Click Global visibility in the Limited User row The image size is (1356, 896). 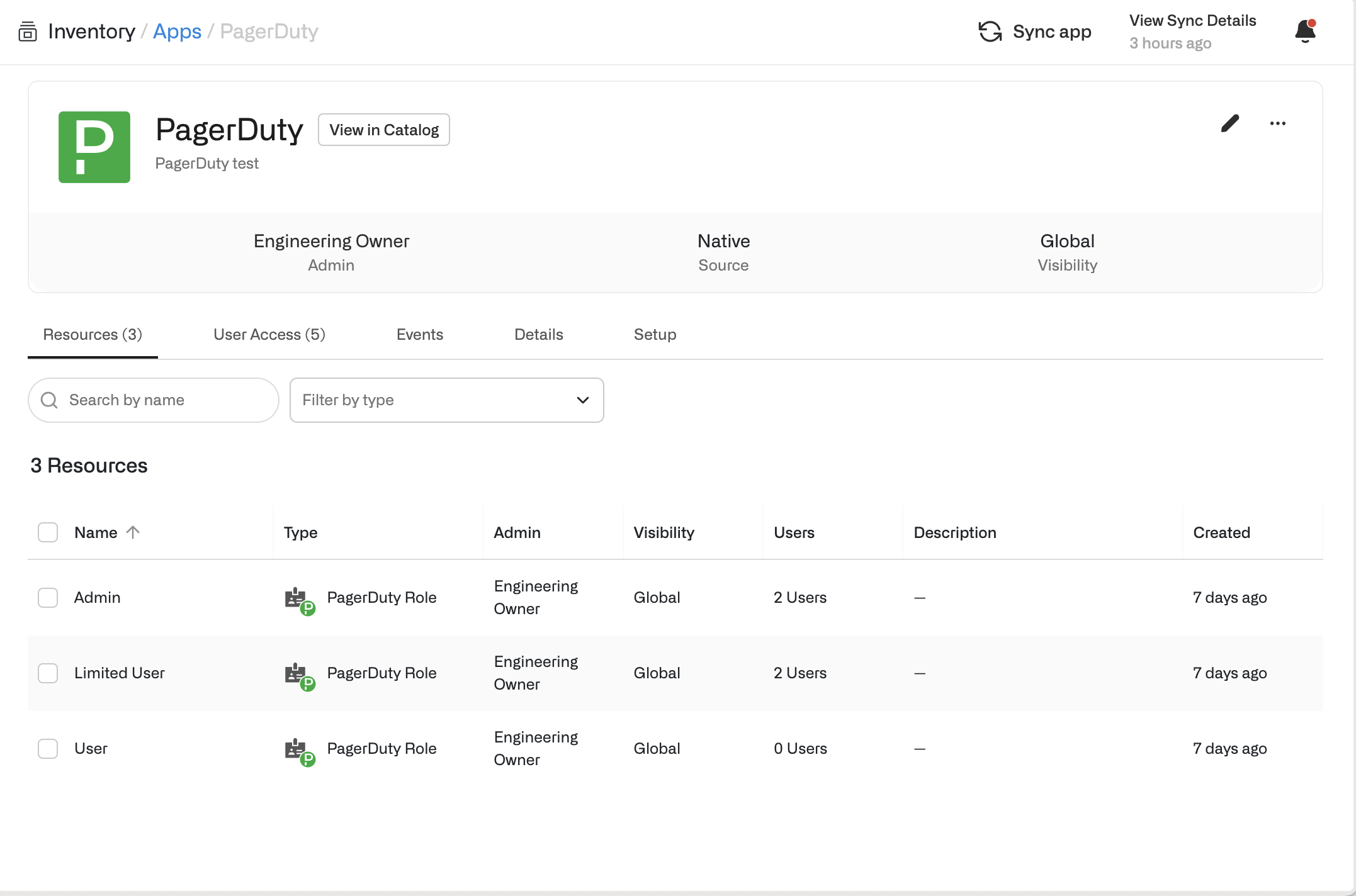pyautogui.click(x=657, y=673)
